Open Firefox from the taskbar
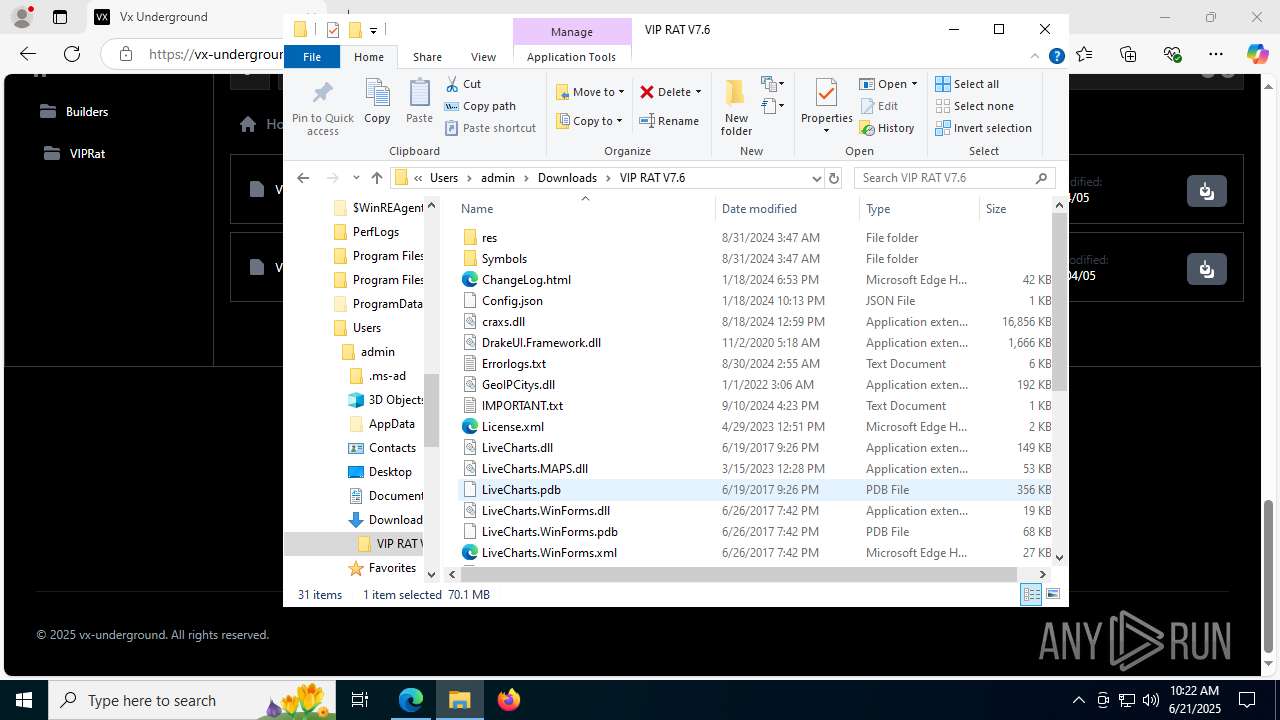Viewport: 1280px width, 720px height. point(509,700)
